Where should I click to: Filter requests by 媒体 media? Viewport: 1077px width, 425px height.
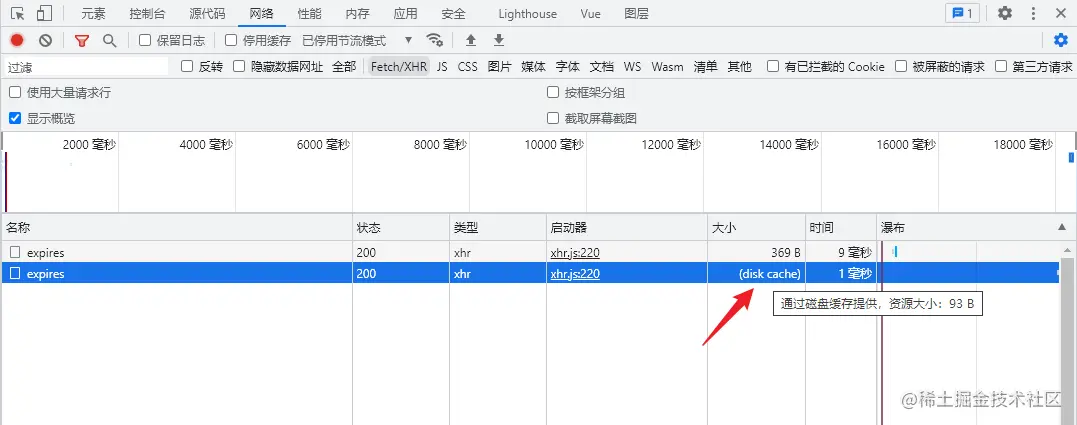pos(533,67)
